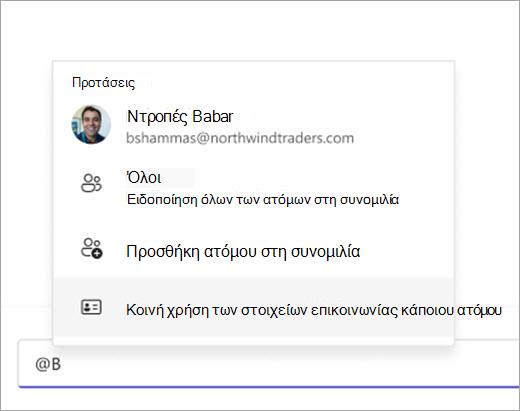Image resolution: width=520 pixels, height=411 pixels.
Task: Click the contact card icon
Action: (91, 307)
